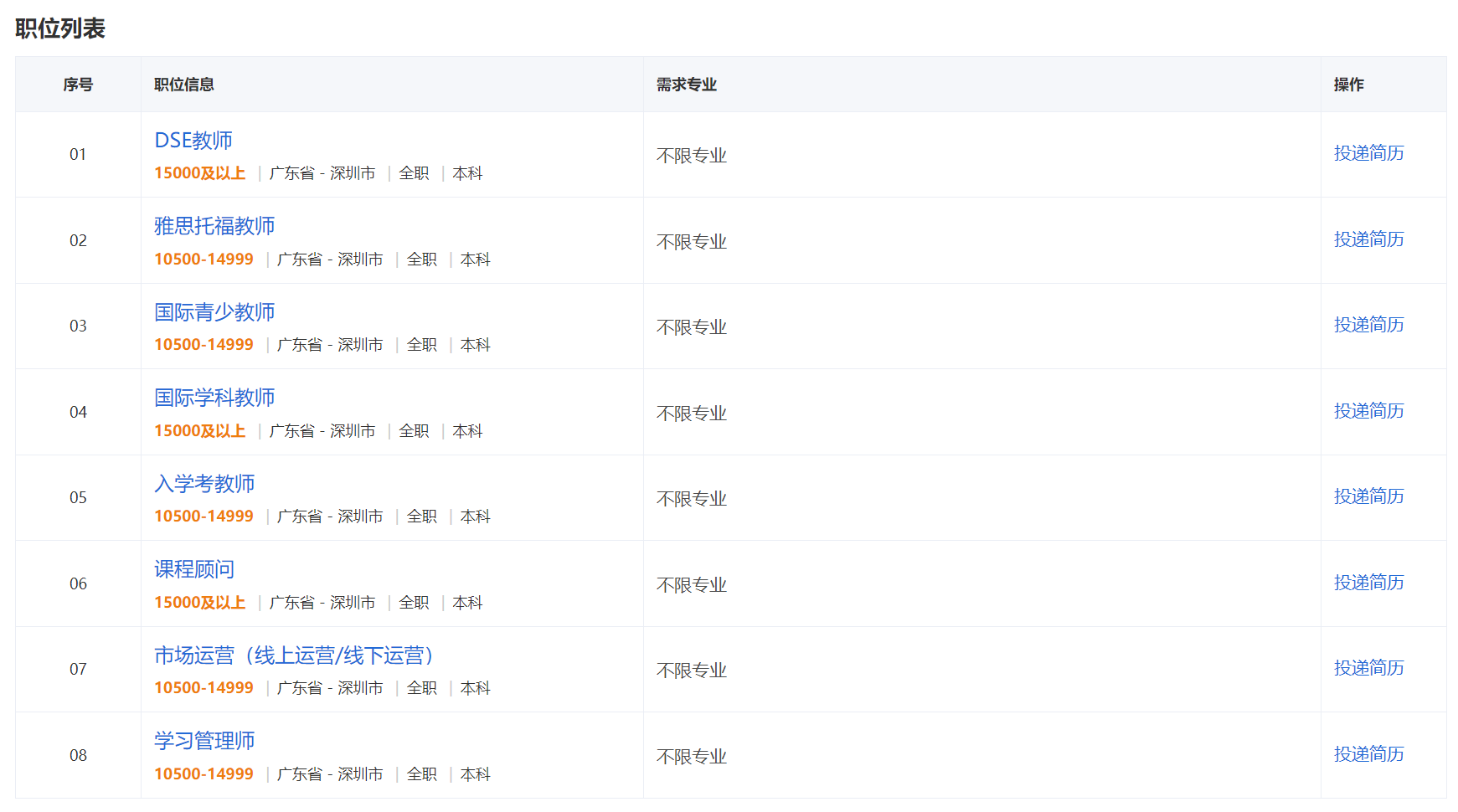Open 市场运营（线上运营/线下运营）job posting
The image size is (1458, 812).
pos(294,655)
